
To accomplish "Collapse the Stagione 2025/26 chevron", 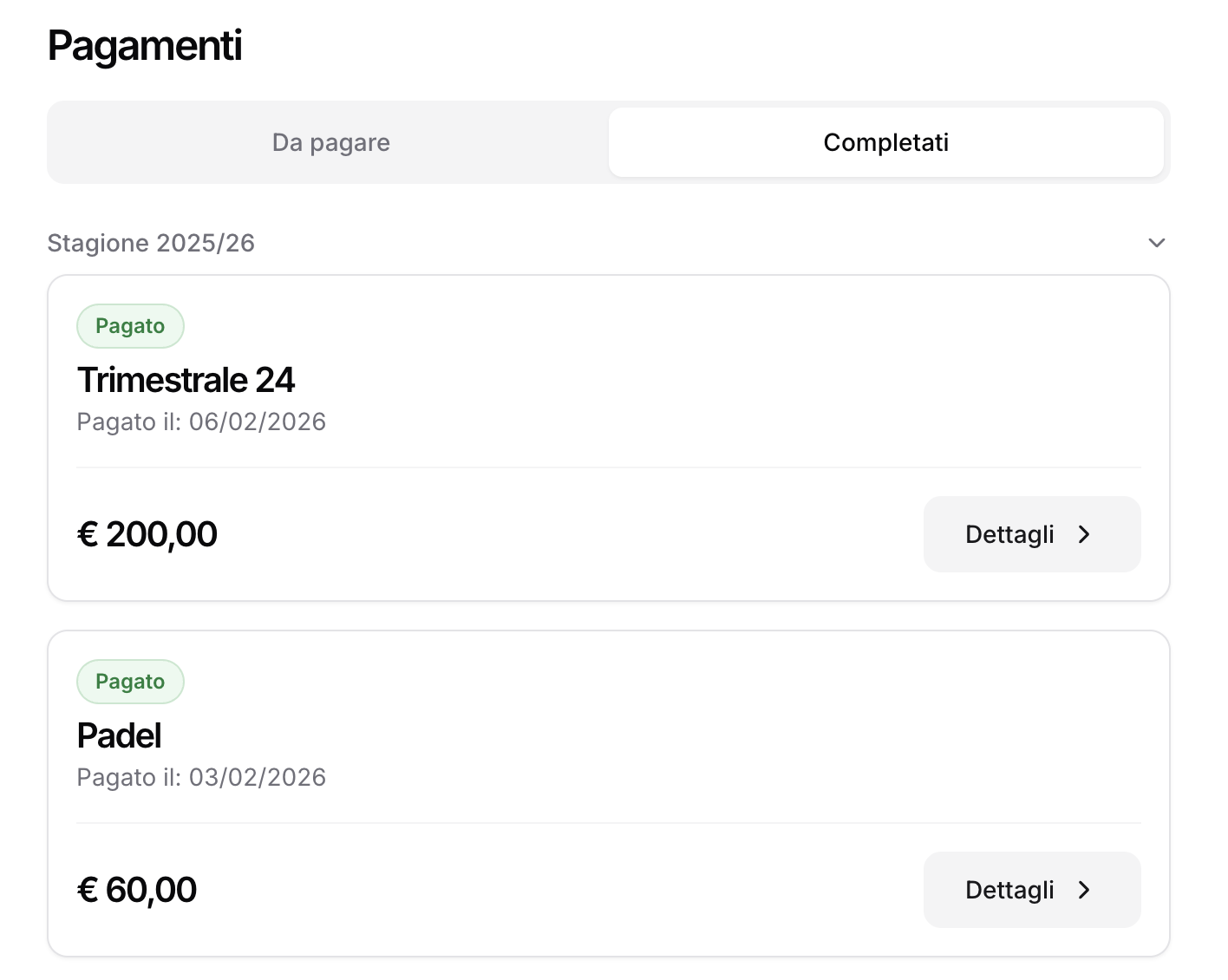I will tap(1156, 243).
